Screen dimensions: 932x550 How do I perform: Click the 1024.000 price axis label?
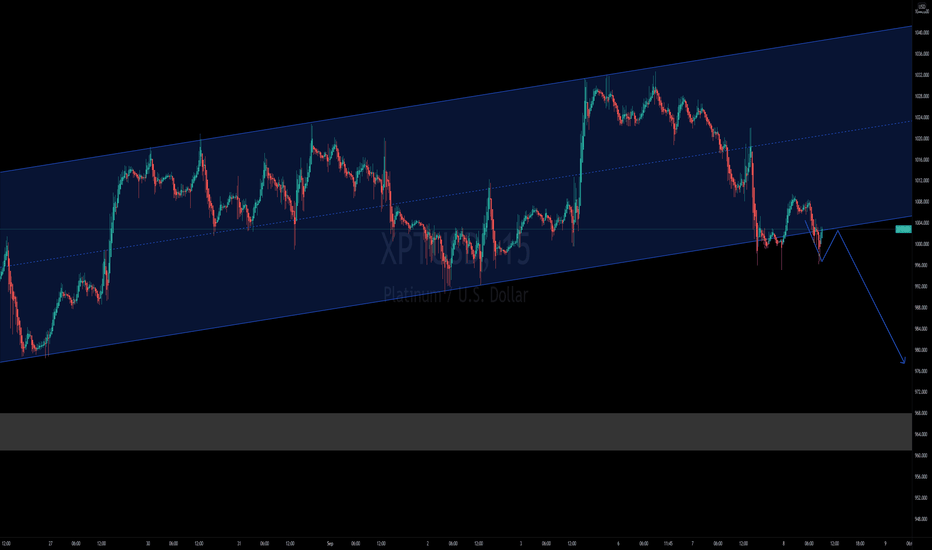[x=922, y=117]
